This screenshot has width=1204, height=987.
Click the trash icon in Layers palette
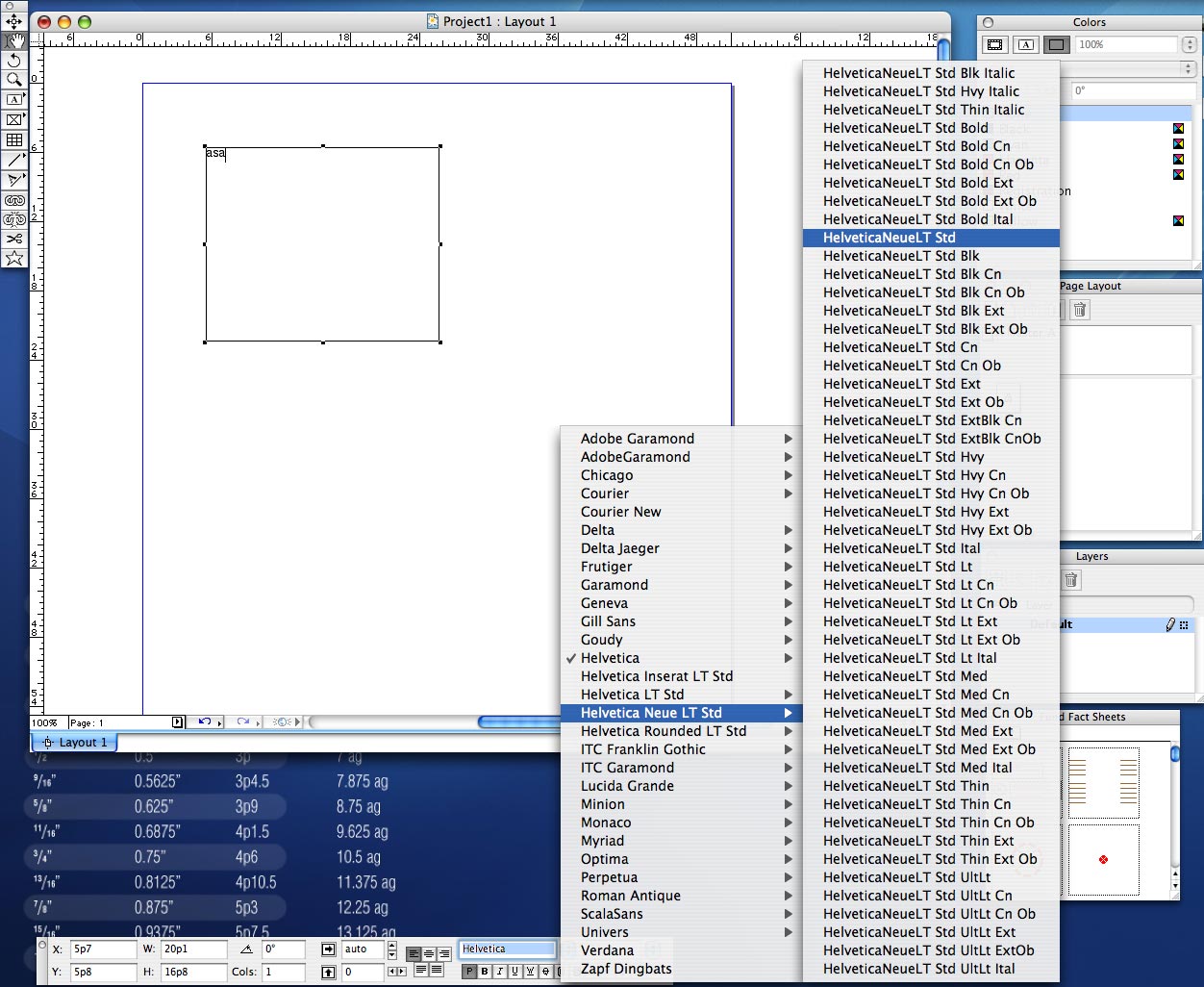[1071, 580]
